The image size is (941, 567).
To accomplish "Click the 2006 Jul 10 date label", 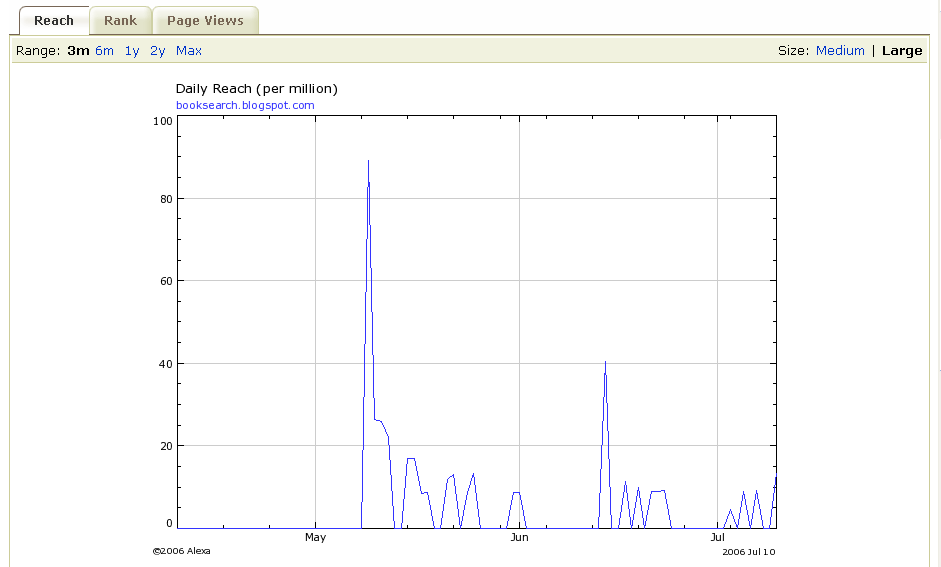I will (748, 551).
